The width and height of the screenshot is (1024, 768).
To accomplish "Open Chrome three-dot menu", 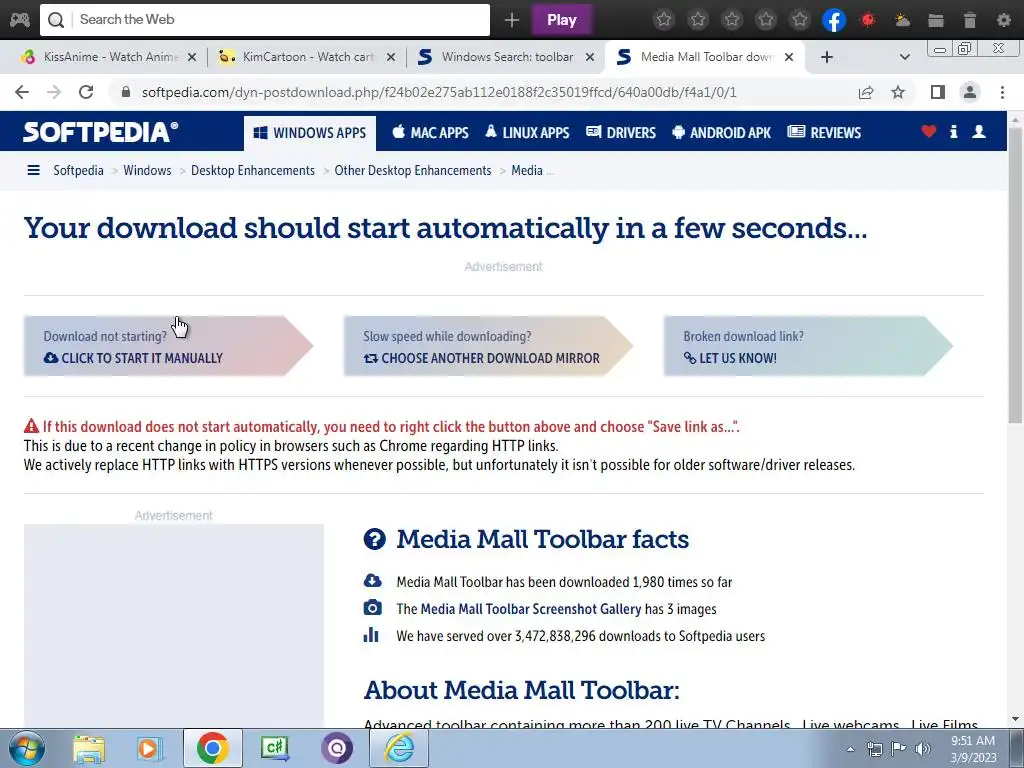I will click(x=1002, y=92).
